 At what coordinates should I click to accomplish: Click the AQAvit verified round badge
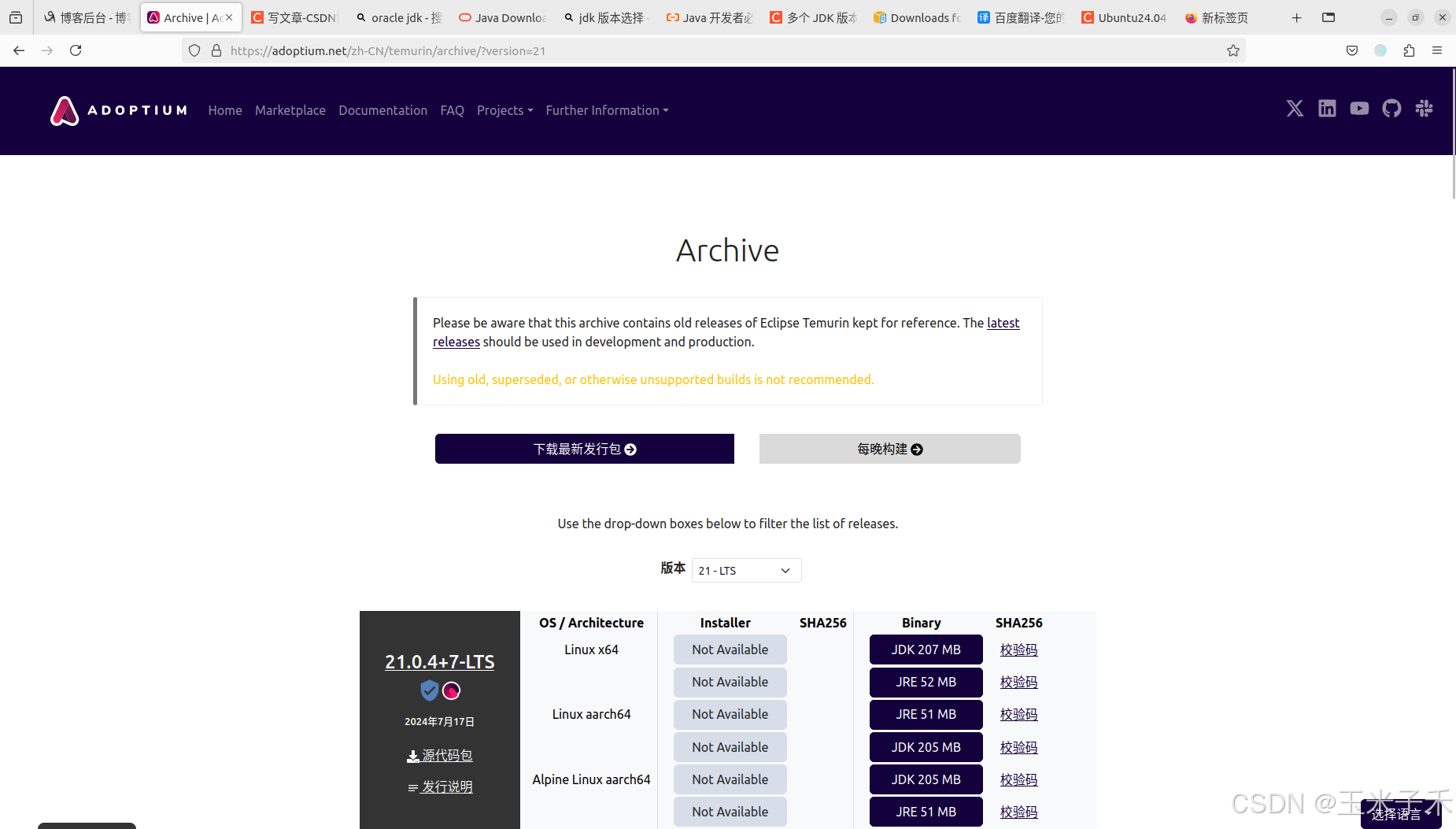[x=451, y=690]
